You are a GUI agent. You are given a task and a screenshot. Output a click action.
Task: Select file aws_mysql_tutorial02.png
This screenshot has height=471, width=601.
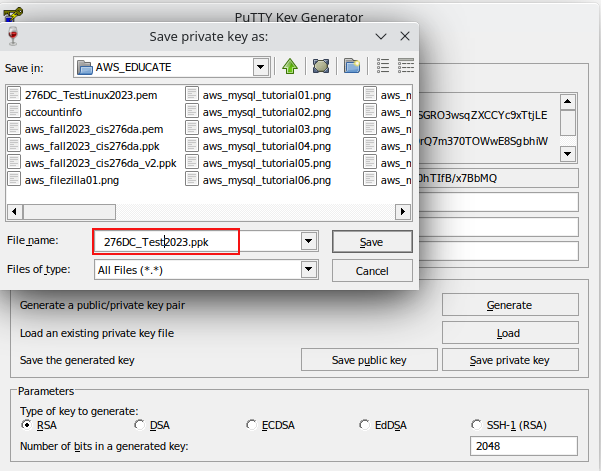click(x=267, y=112)
